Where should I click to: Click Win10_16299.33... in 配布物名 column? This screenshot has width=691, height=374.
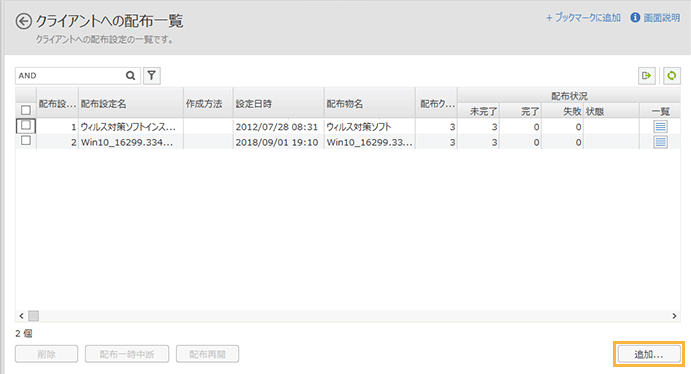pos(369,142)
